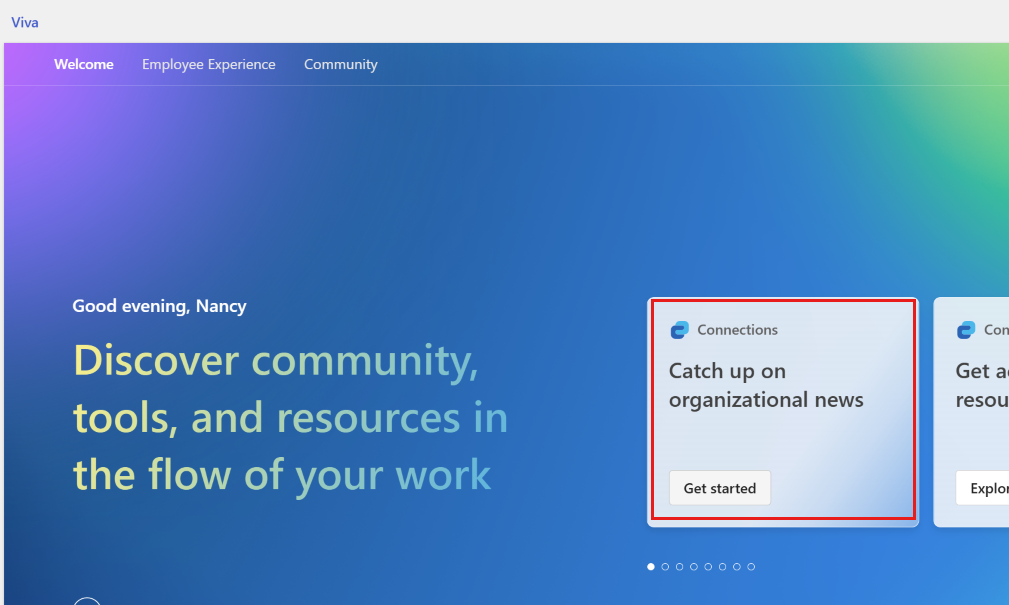Click the Good evening, Nancy greeting
This screenshot has width=1009, height=605.
click(x=159, y=306)
